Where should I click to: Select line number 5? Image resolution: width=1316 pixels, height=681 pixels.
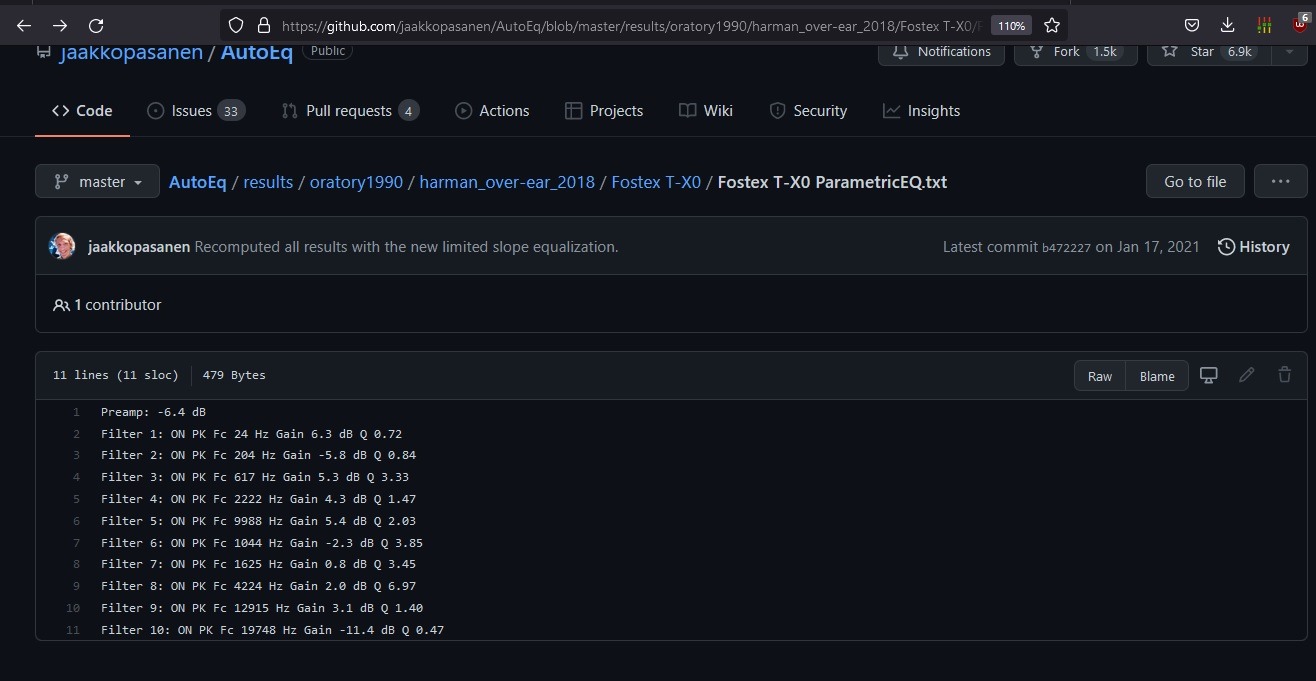(x=76, y=499)
